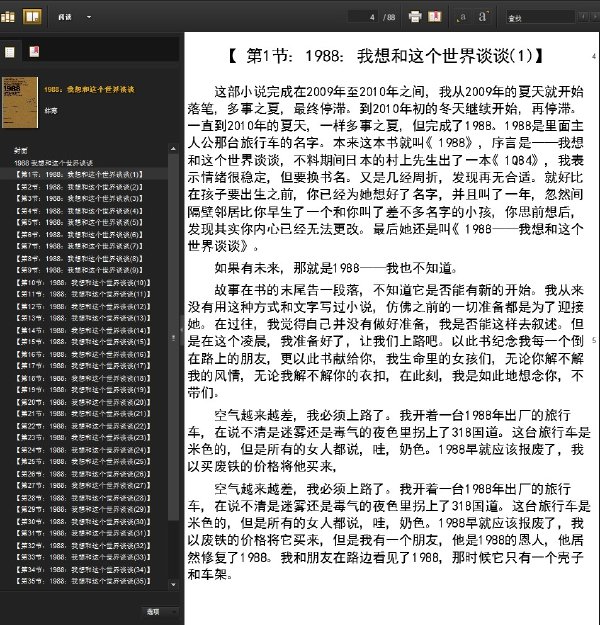Collapse the sidebar with the panel divider handle

[x=181, y=330]
